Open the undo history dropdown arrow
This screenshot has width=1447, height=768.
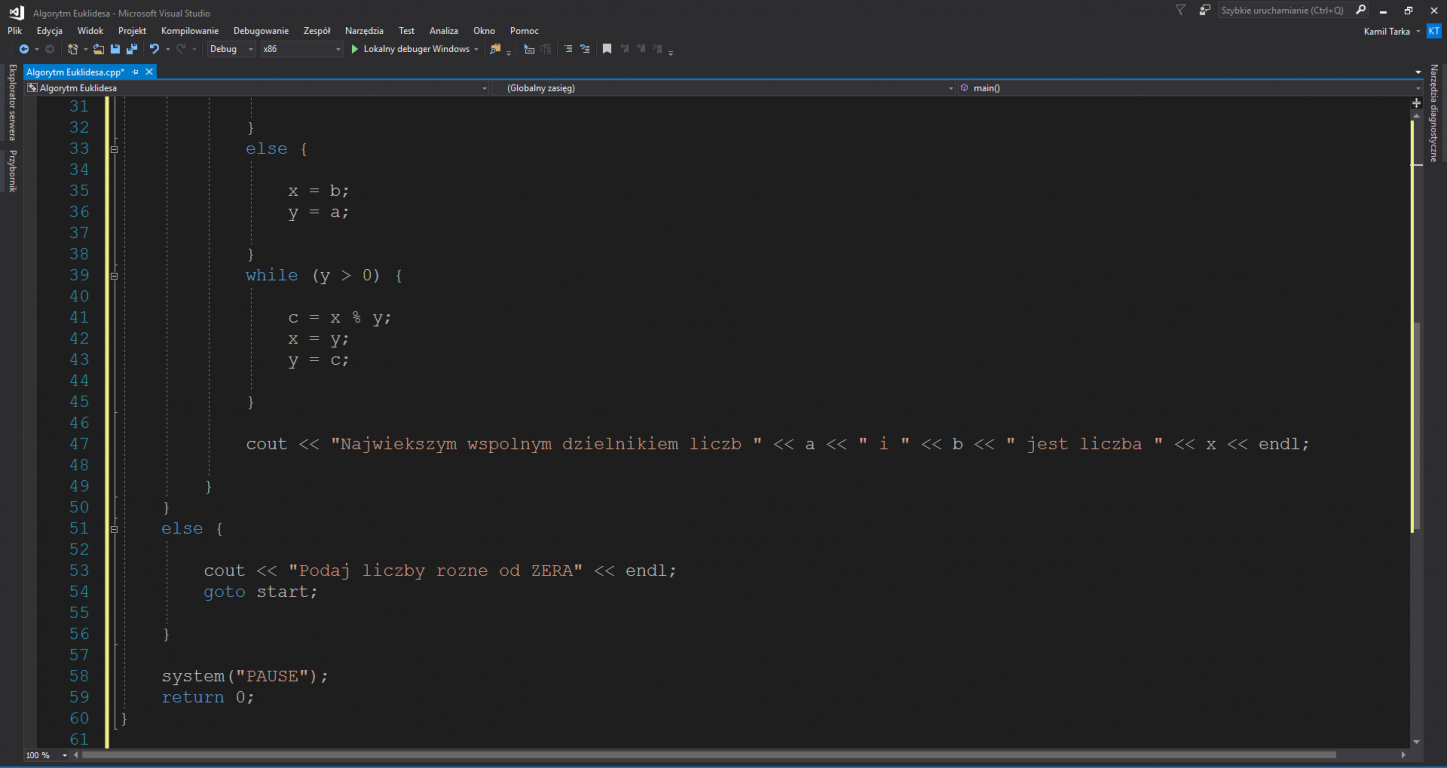click(x=167, y=49)
